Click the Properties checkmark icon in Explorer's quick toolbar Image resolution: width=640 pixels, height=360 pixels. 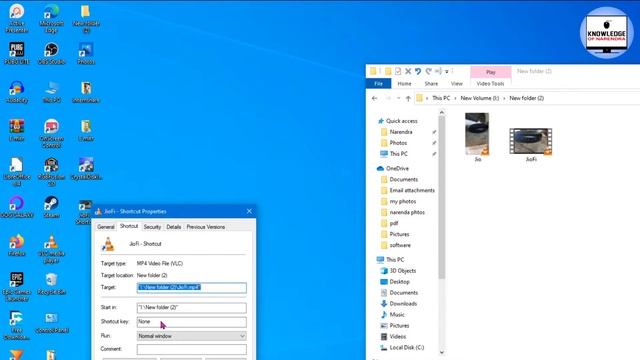click(x=398, y=71)
